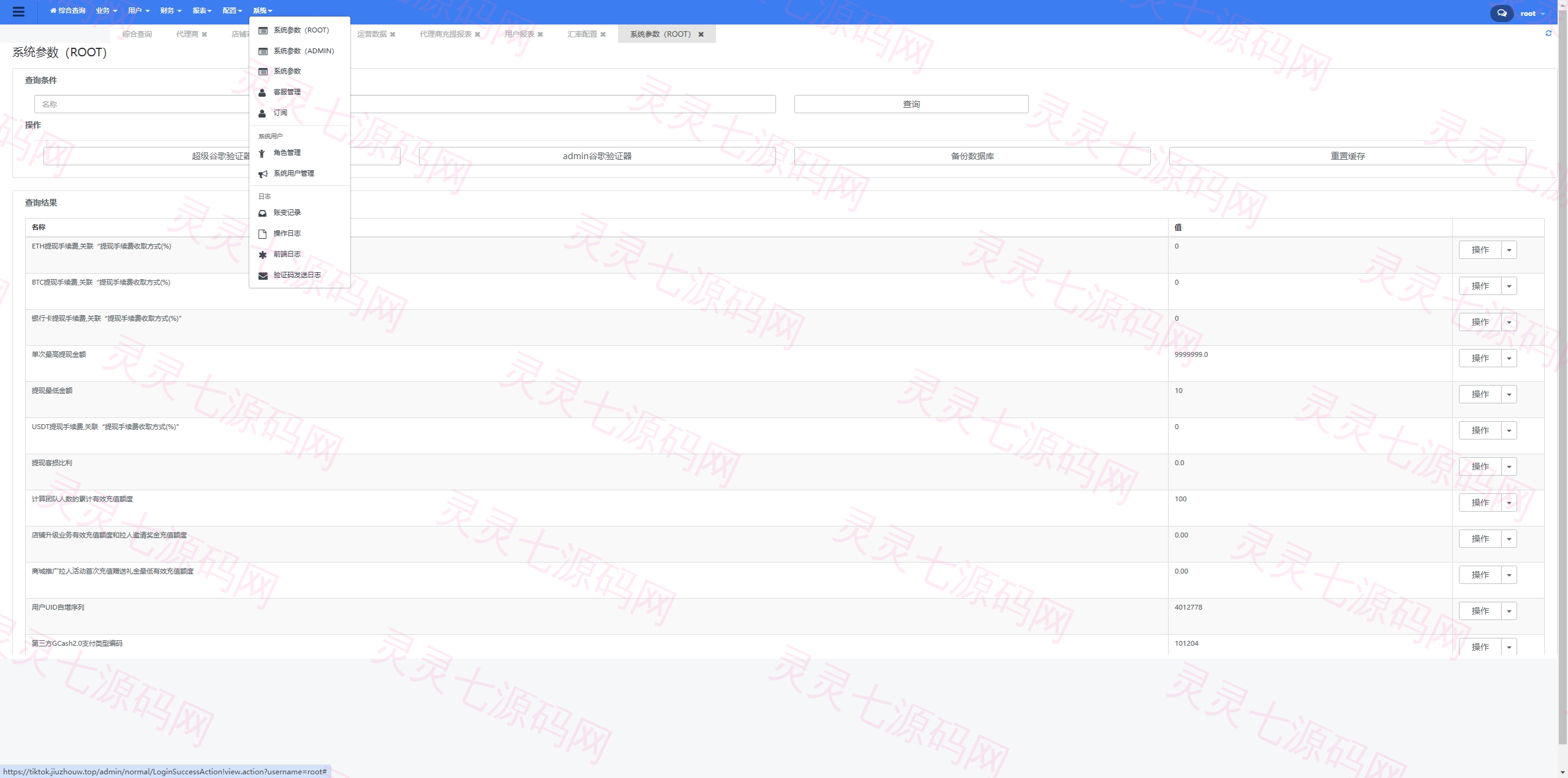Viewport: 1568px width, 778px height.
Task: Click 操作 button for 单次最高提现金额 row
Action: click(1480, 358)
